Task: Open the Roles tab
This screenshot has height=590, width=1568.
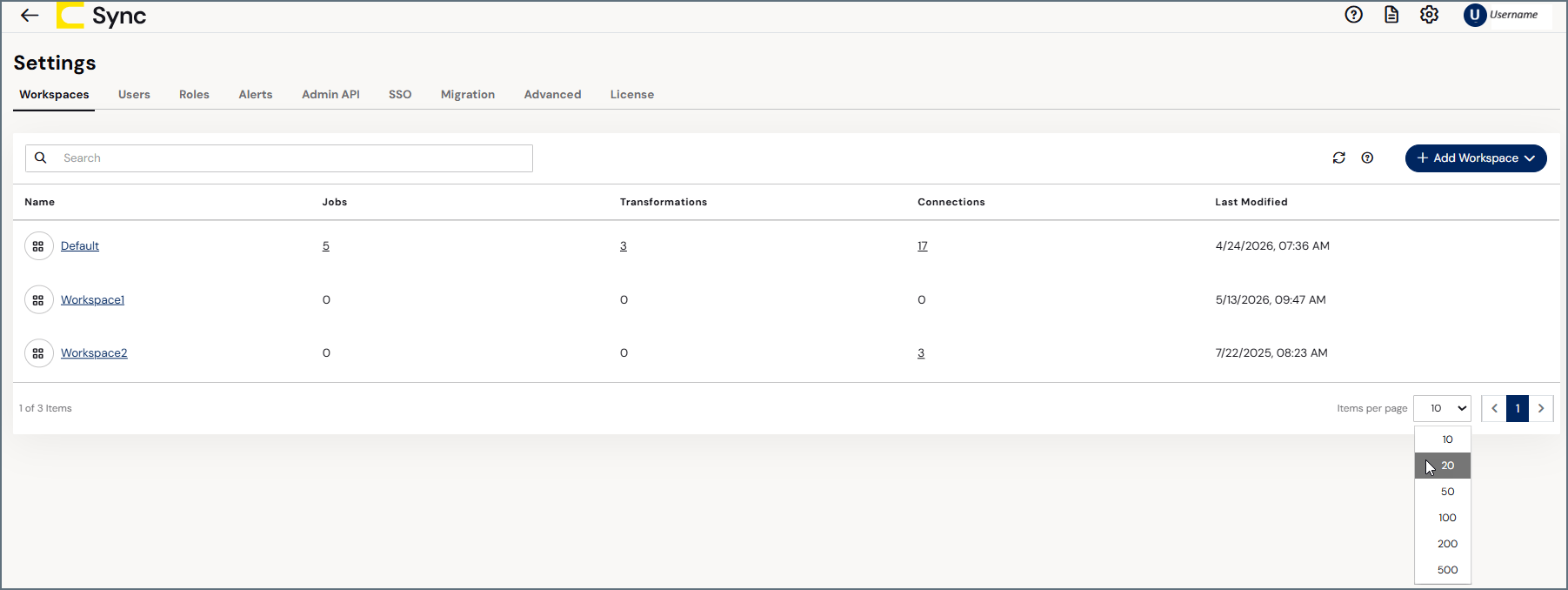Action: (x=194, y=94)
